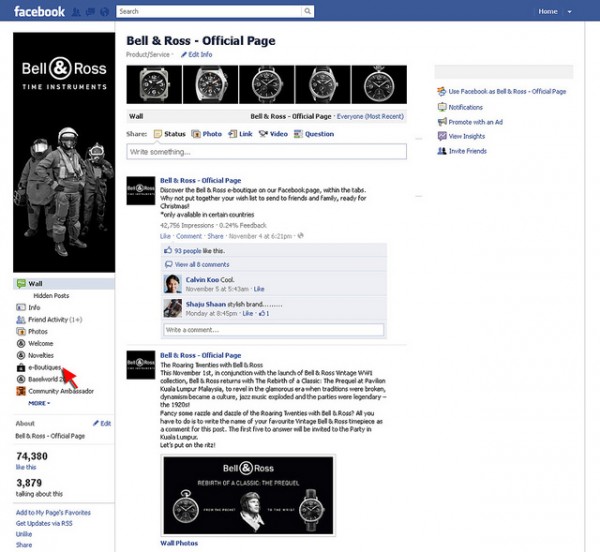
Task: Click the search magnifier button
Action: pos(307,11)
